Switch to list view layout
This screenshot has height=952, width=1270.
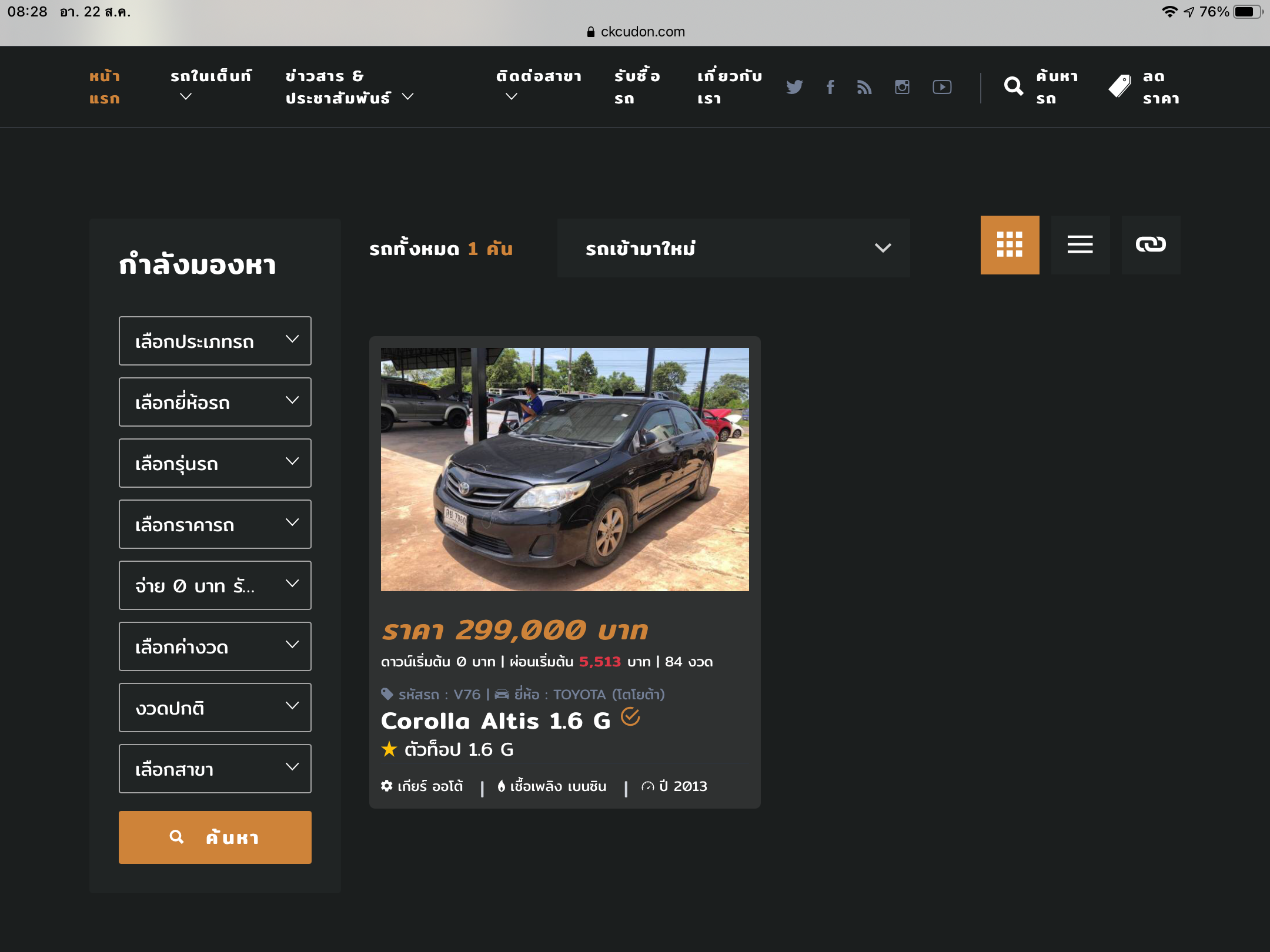(x=1080, y=244)
